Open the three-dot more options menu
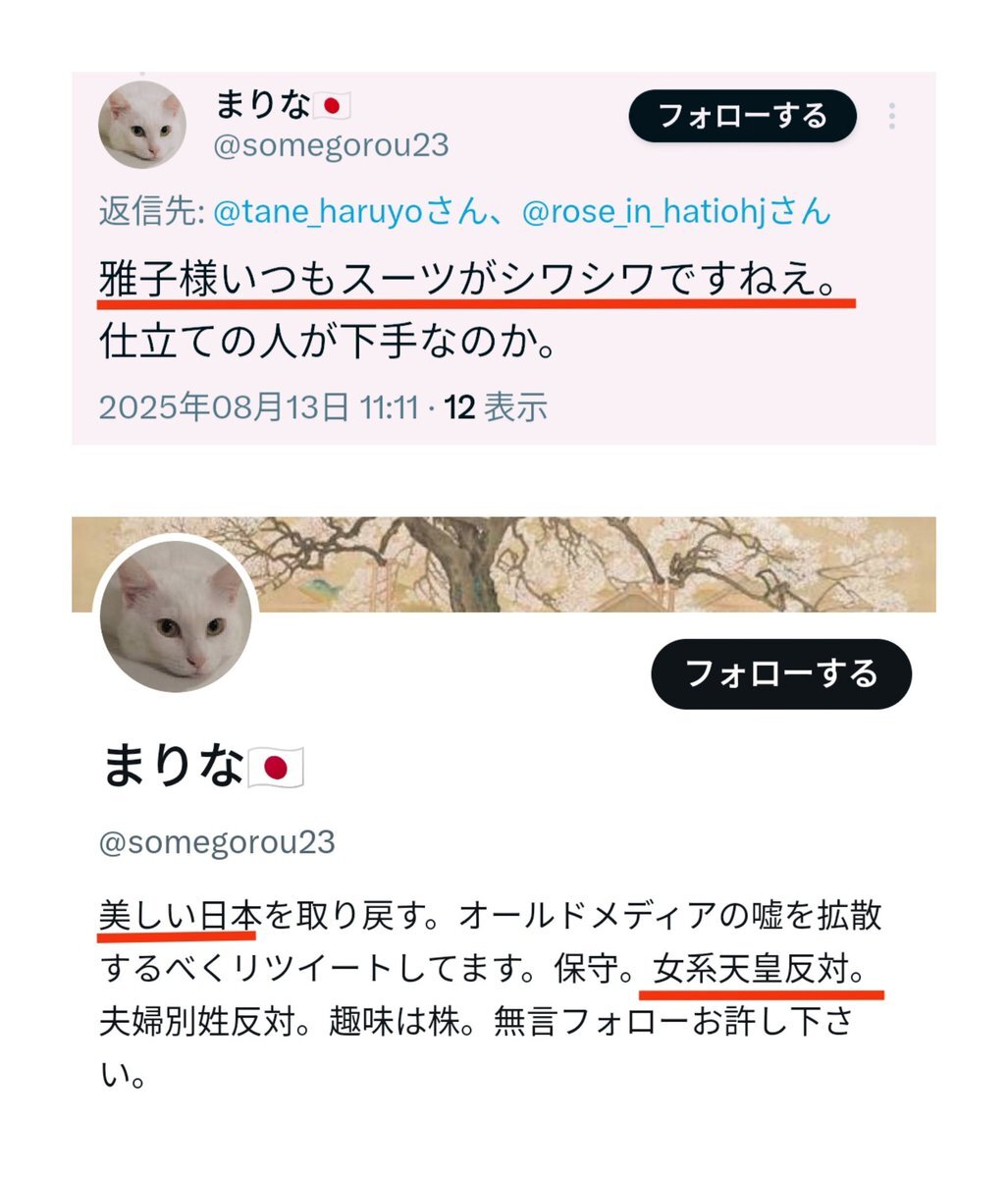Image resolution: width=1008 pixels, height=1178 pixels. click(x=891, y=116)
